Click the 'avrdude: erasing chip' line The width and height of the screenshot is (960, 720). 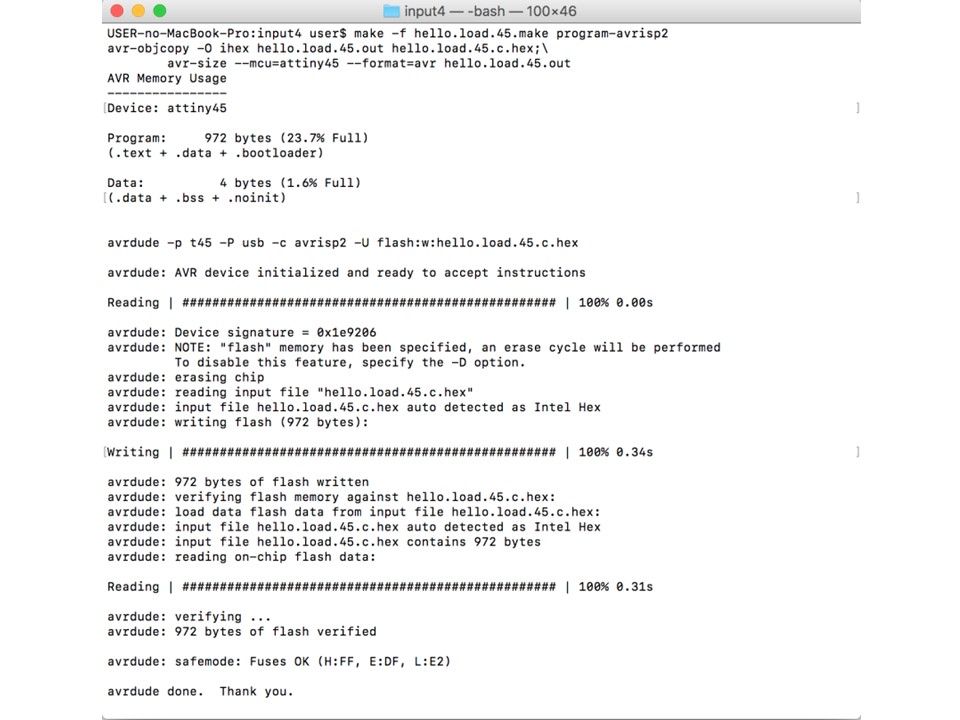(x=186, y=377)
